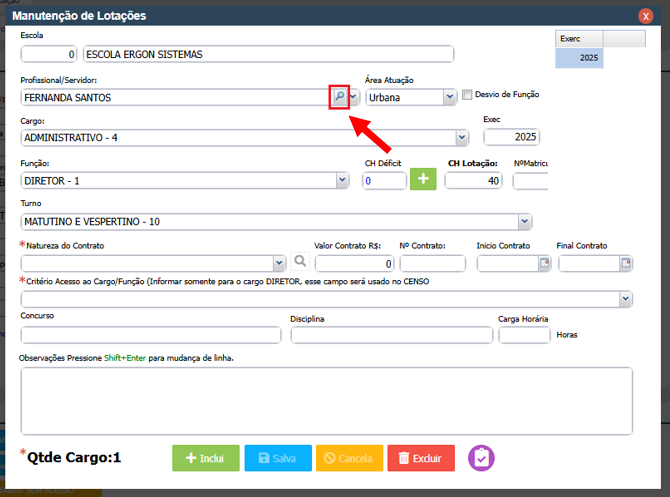Open calendar icon in Final Contrato field
670x497 pixels.
point(626,263)
